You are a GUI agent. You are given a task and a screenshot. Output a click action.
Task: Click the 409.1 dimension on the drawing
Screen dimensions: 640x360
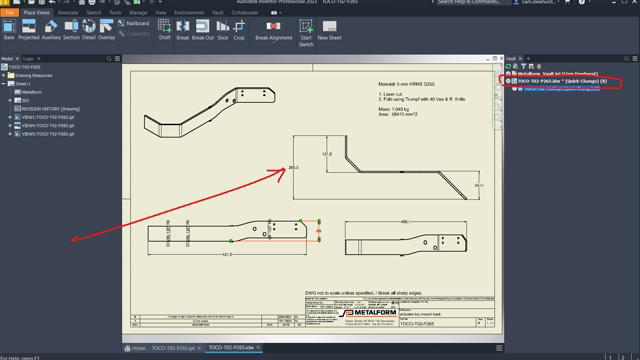pos(406,222)
